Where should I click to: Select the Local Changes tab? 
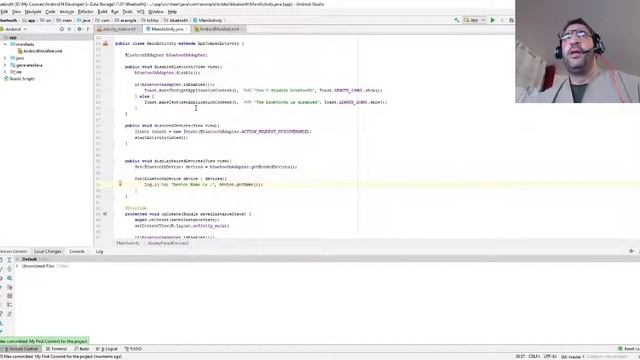coord(48,252)
